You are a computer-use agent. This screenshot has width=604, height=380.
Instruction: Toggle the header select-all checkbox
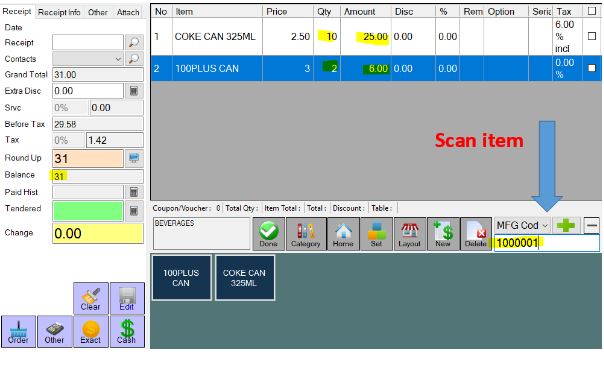pos(592,11)
